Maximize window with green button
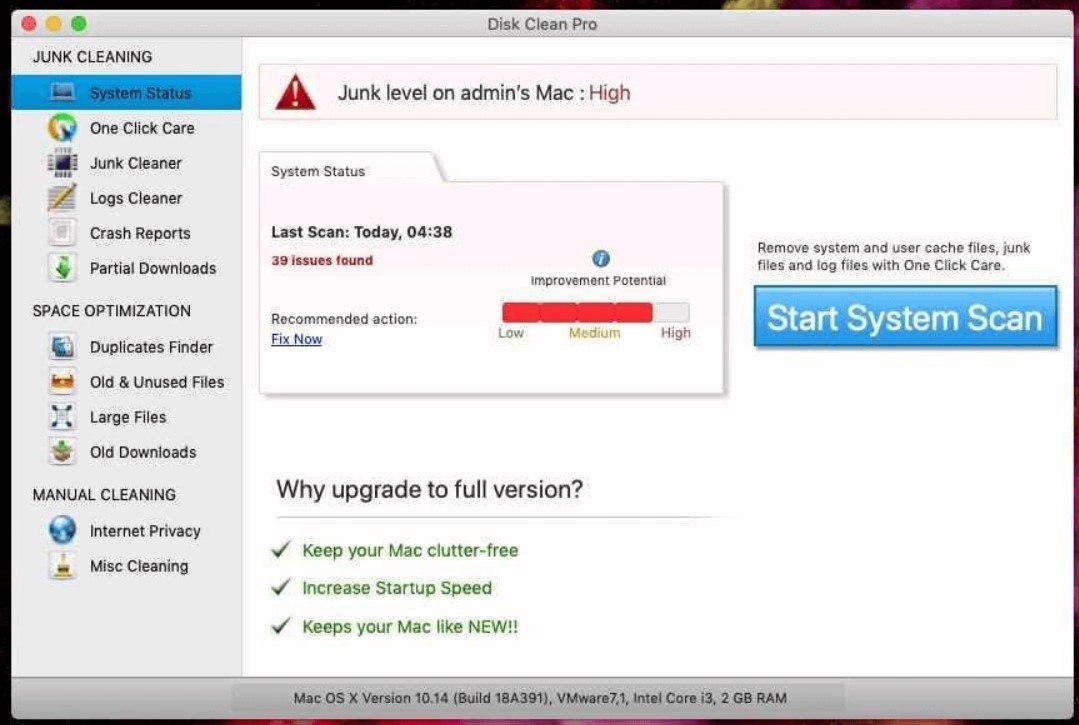Screen dimensions: 1079x725 pyautogui.click(x=79, y=24)
